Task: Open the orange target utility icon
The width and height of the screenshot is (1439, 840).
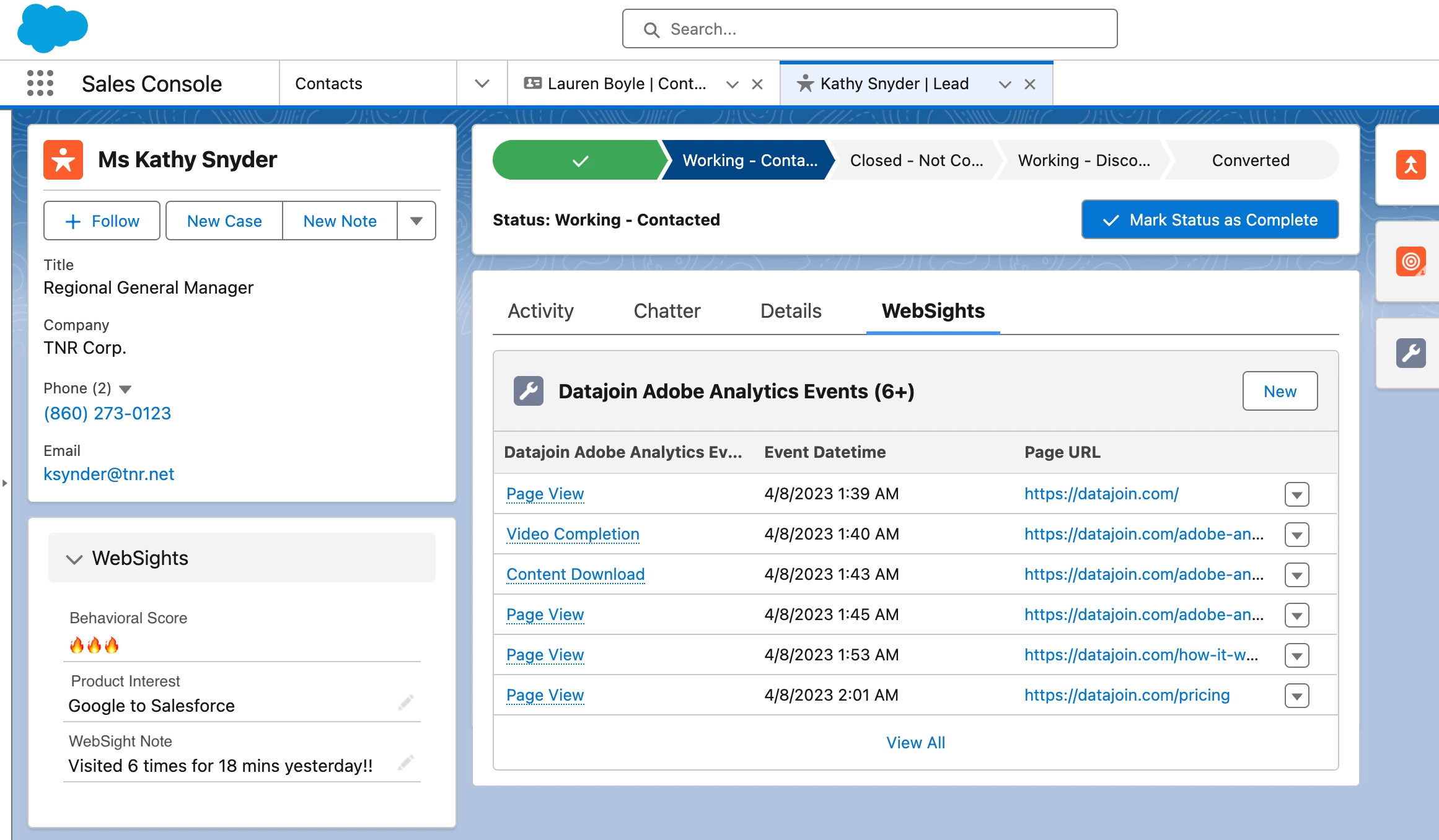Action: pos(1410,261)
